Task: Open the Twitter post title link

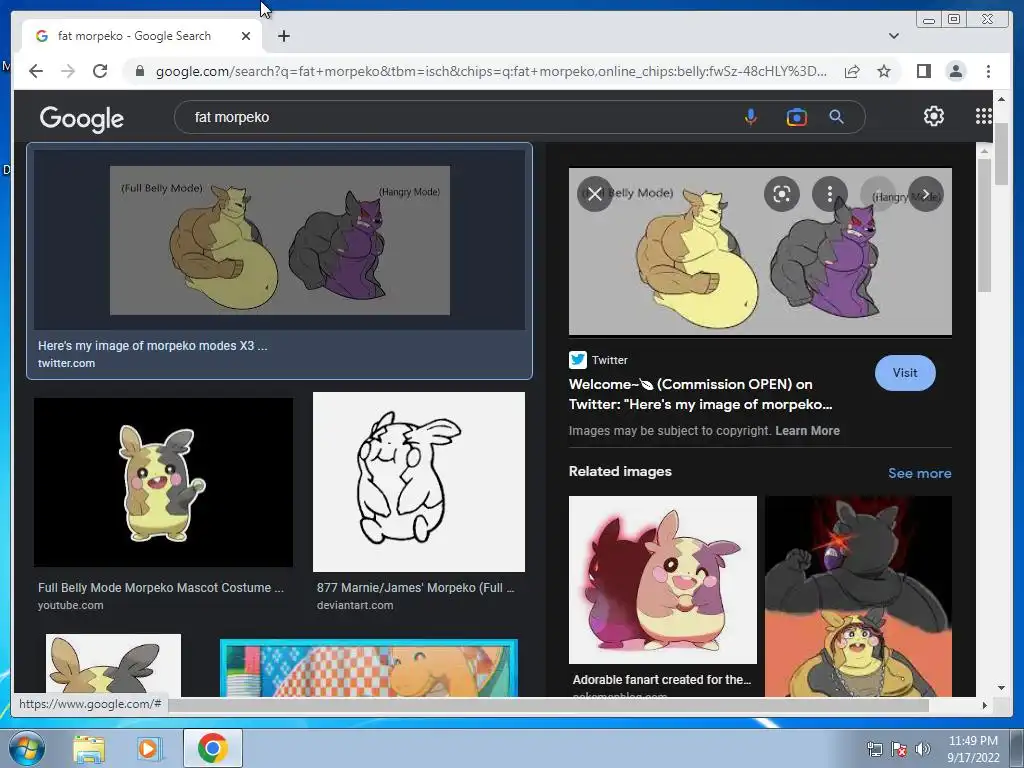Action: click(700, 394)
